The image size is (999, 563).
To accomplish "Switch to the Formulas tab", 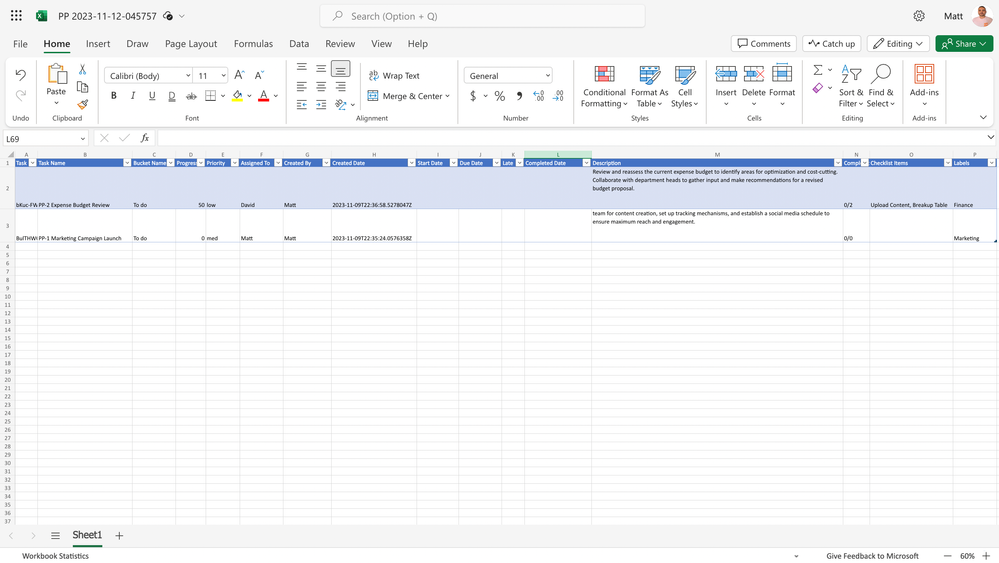I will coord(253,44).
